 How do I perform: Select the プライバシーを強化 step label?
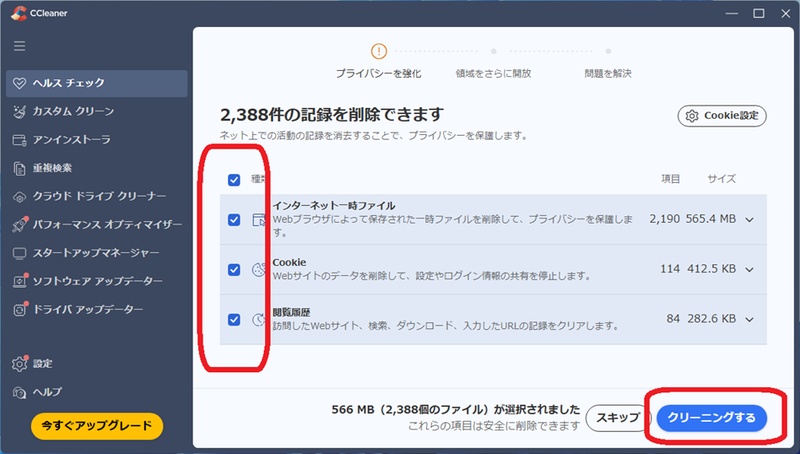click(379, 74)
